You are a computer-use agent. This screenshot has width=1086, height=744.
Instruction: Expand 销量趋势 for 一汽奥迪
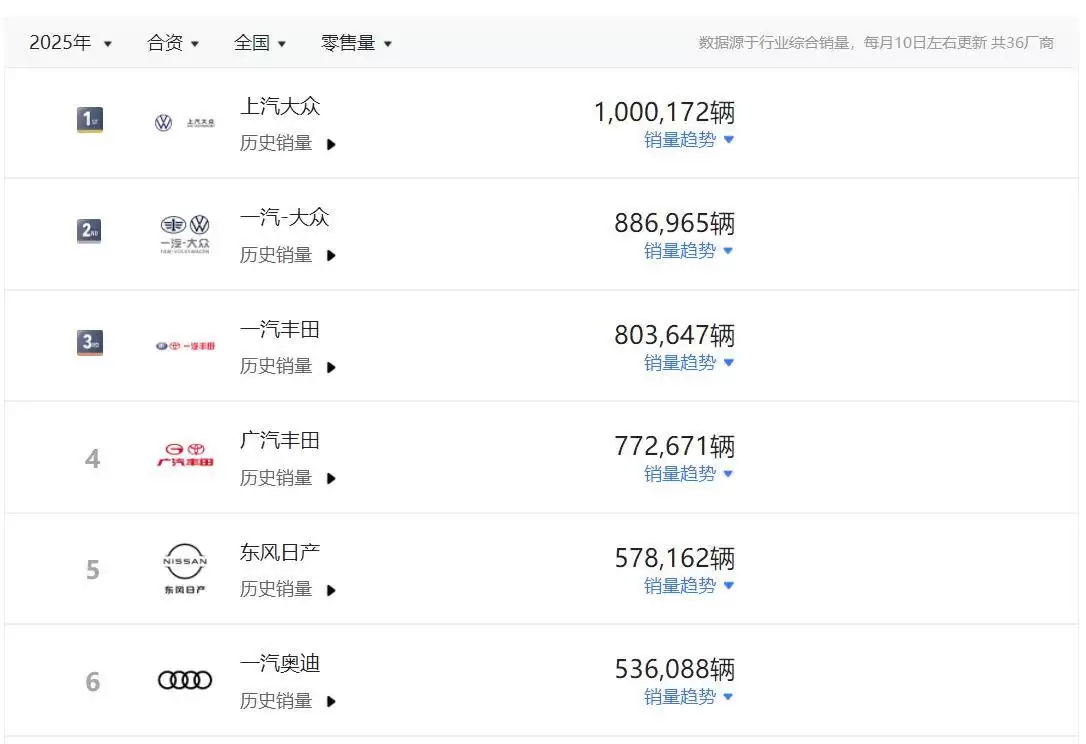point(689,696)
